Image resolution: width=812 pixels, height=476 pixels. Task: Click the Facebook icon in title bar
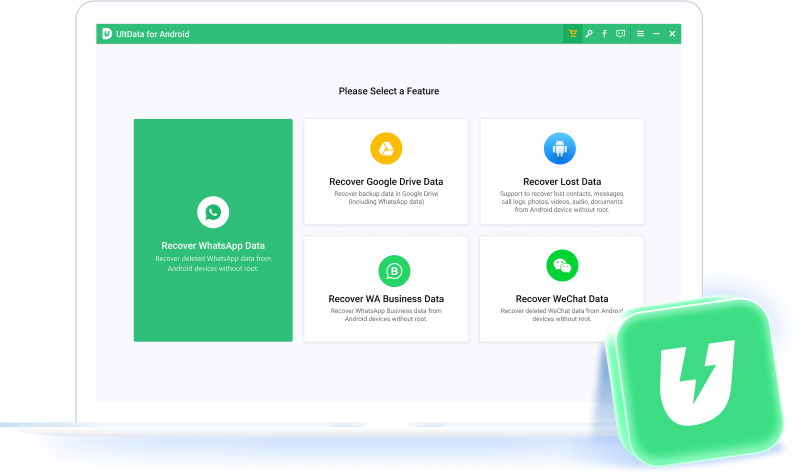604,34
